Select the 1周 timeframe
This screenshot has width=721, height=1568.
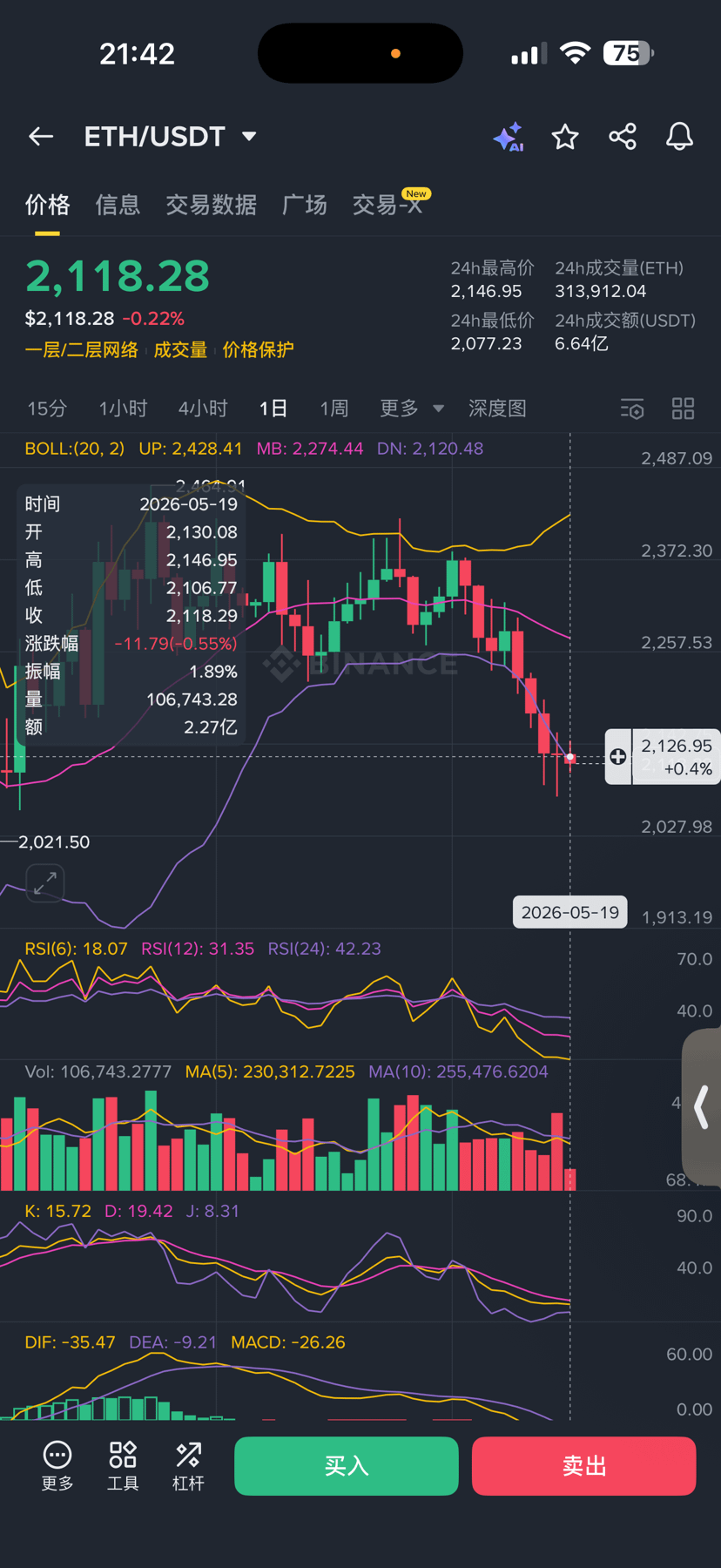coord(334,409)
